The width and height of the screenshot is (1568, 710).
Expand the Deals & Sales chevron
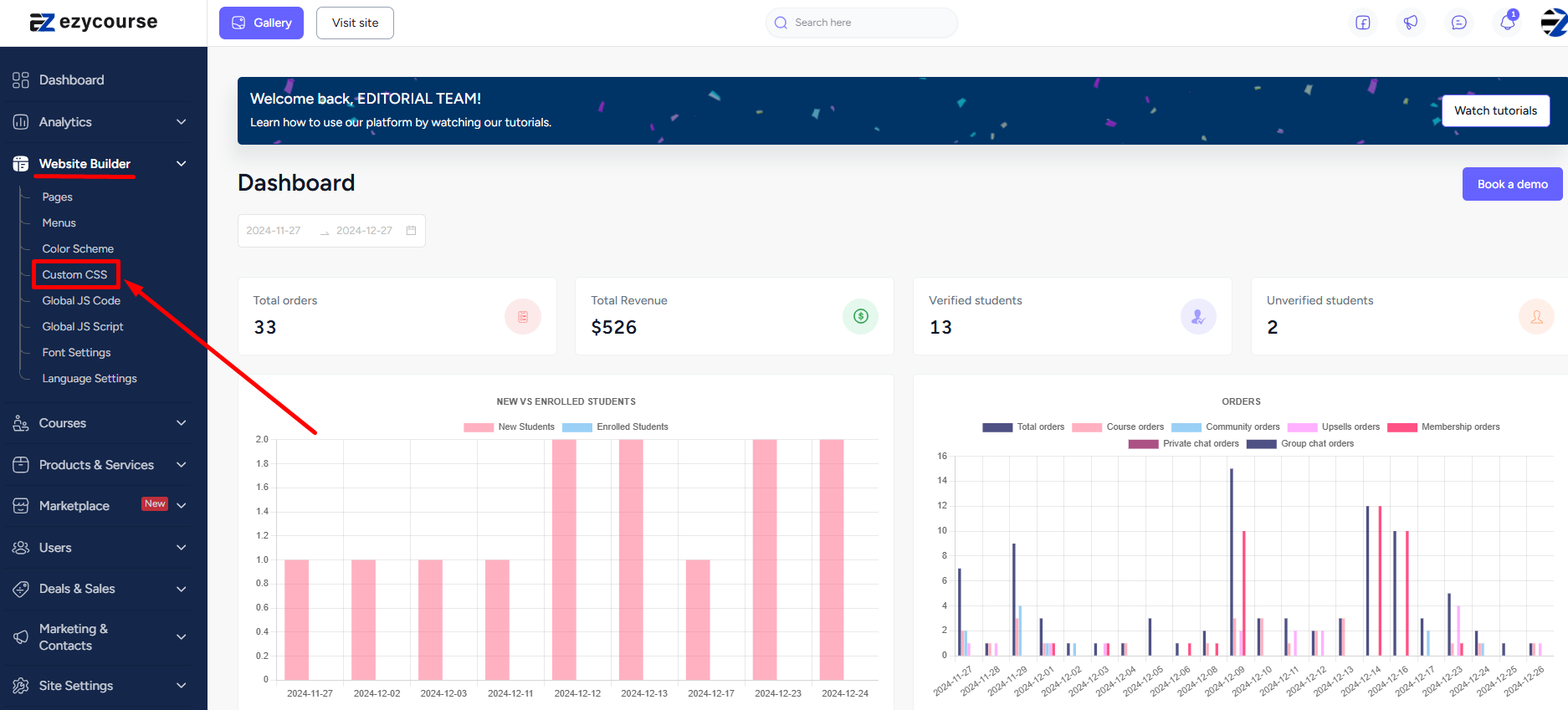(x=182, y=589)
